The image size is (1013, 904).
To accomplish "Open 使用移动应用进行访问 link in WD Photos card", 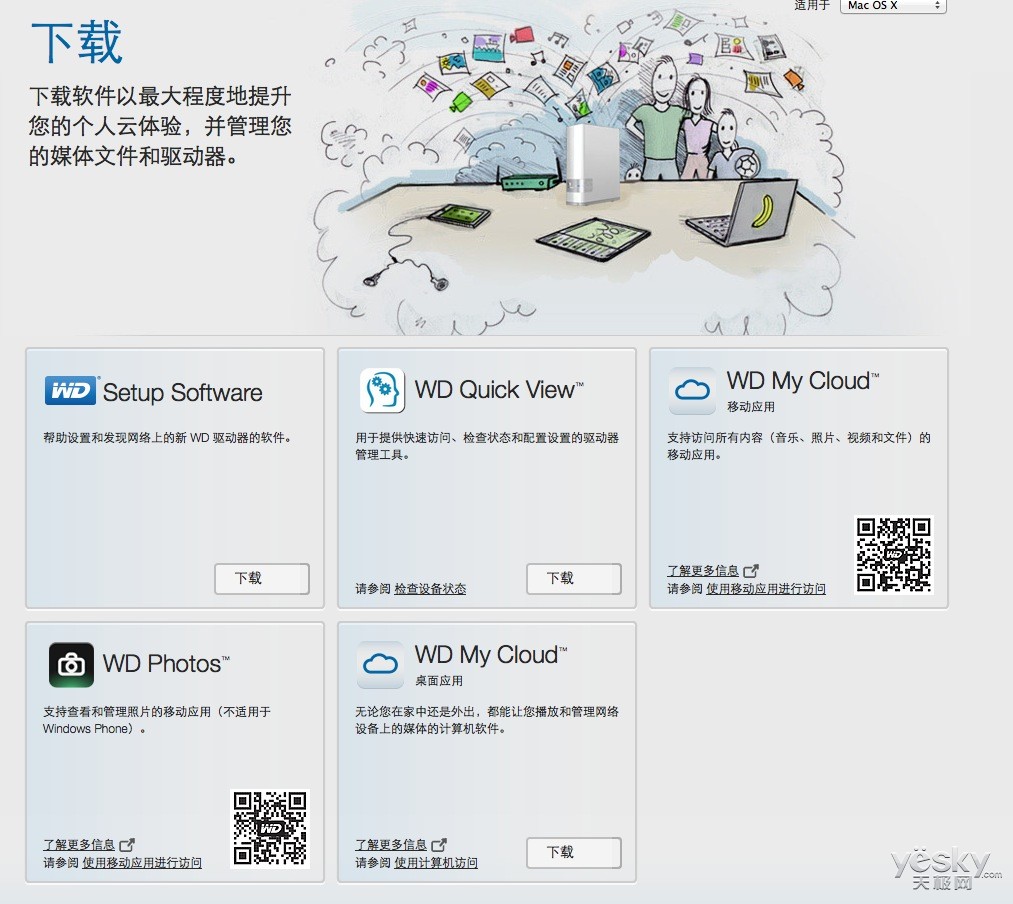I will coord(141,863).
